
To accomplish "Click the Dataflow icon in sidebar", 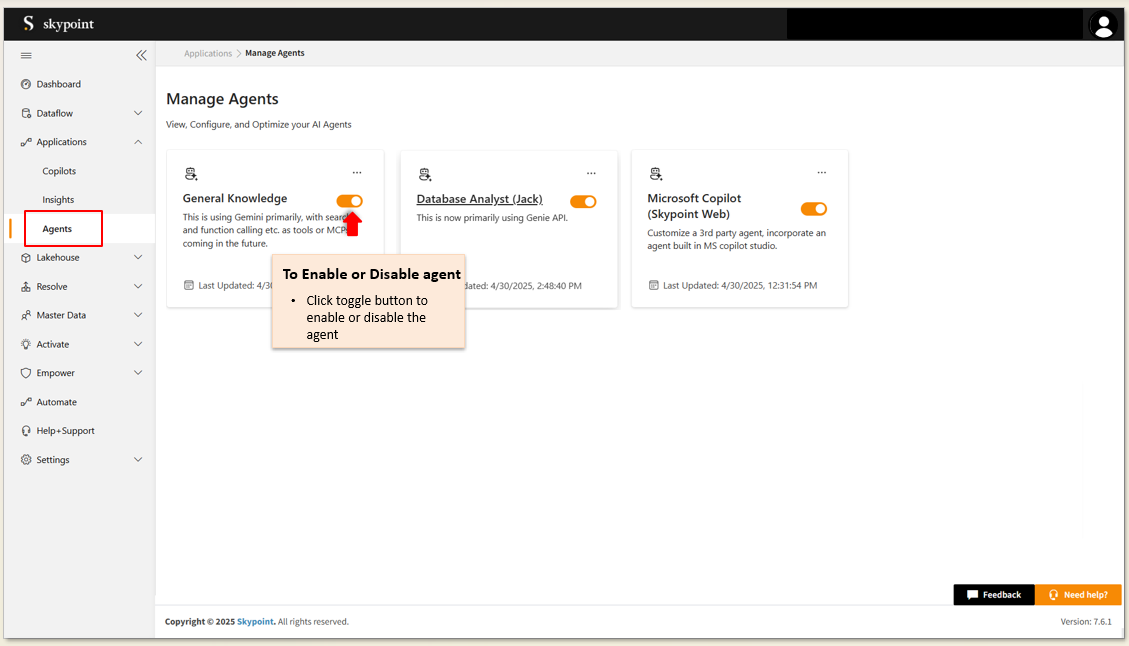I will 26,113.
